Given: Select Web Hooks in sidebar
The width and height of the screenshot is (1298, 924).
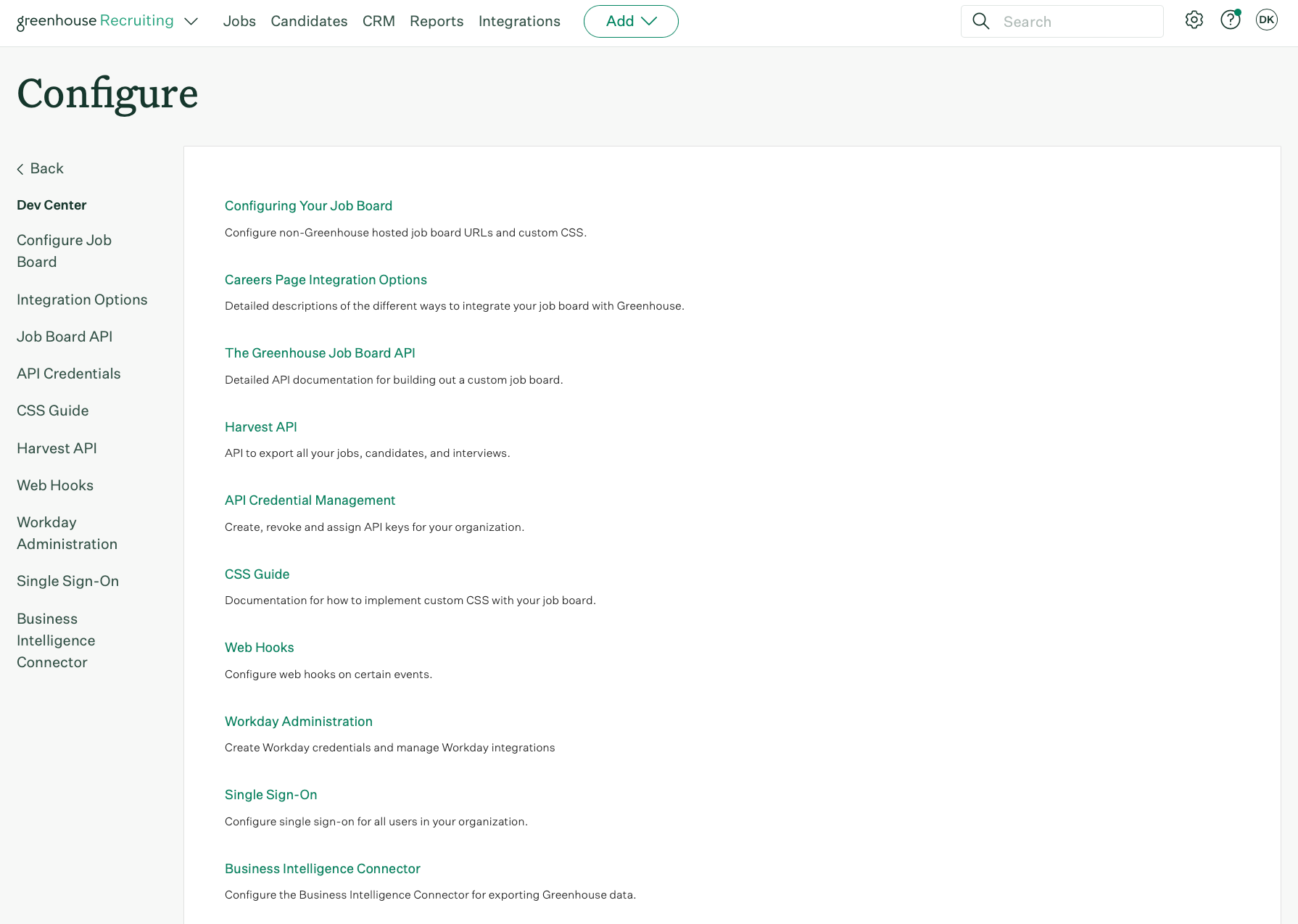Looking at the screenshot, I should click(x=55, y=485).
